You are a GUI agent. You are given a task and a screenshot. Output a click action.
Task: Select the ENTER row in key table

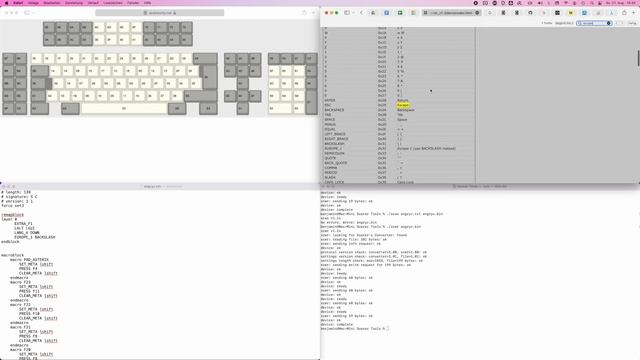point(399,100)
